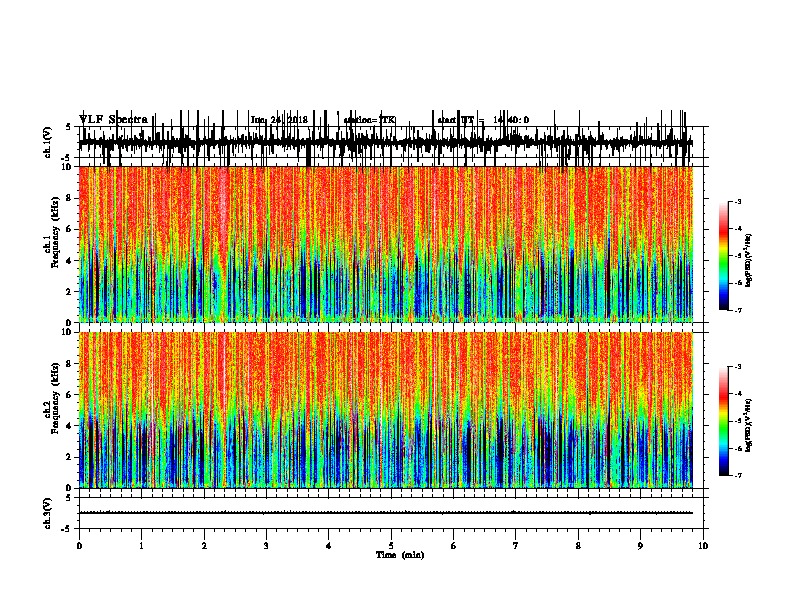792x612 pixels.
Task: Click the "0" minute tick on time axis
Action: (x=79, y=545)
